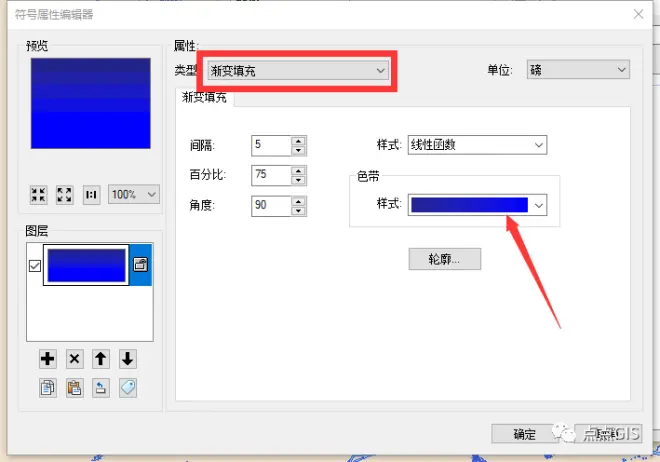Open the 类型 渐变填充 type dropdown
Viewport: 660px width, 462px height.
[298, 70]
